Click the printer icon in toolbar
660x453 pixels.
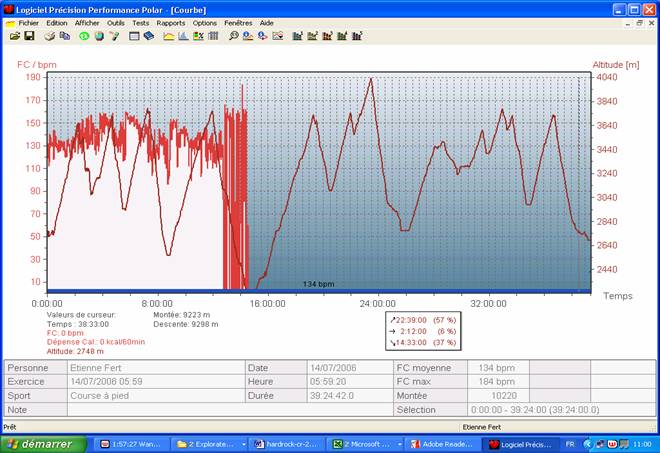pos(49,36)
